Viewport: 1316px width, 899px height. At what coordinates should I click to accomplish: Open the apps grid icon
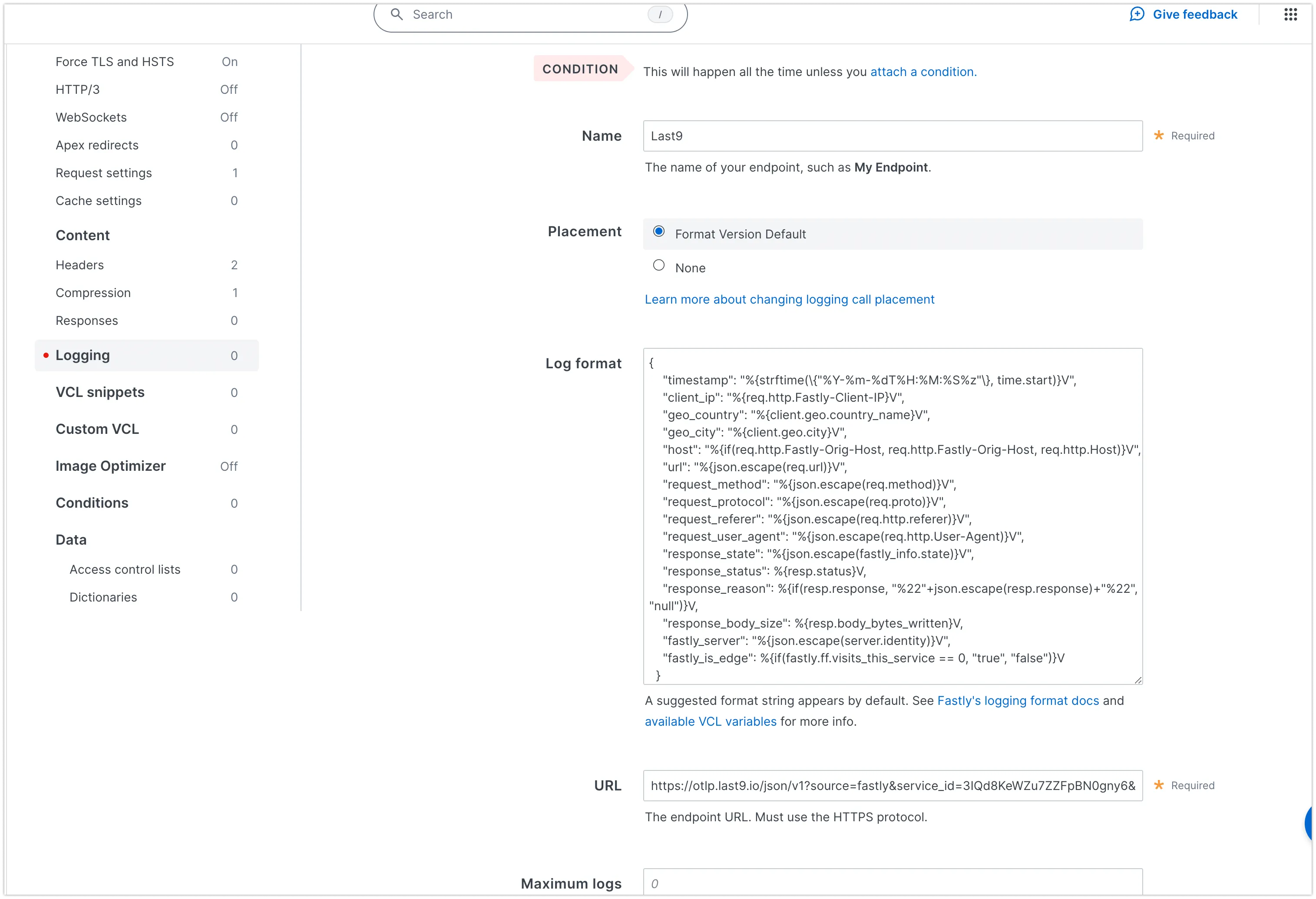[x=1290, y=14]
